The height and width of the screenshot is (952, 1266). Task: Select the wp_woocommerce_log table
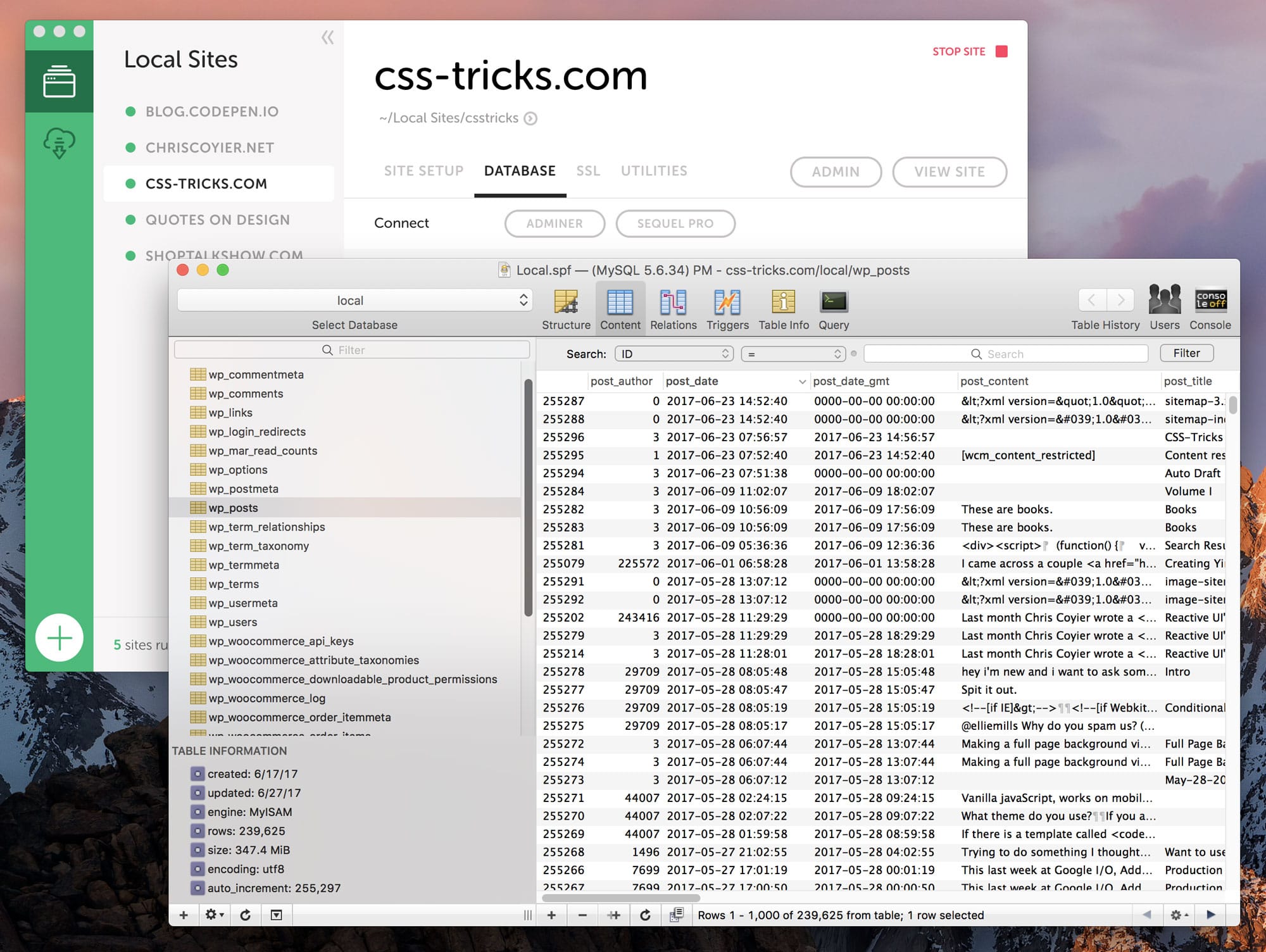pos(267,698)
